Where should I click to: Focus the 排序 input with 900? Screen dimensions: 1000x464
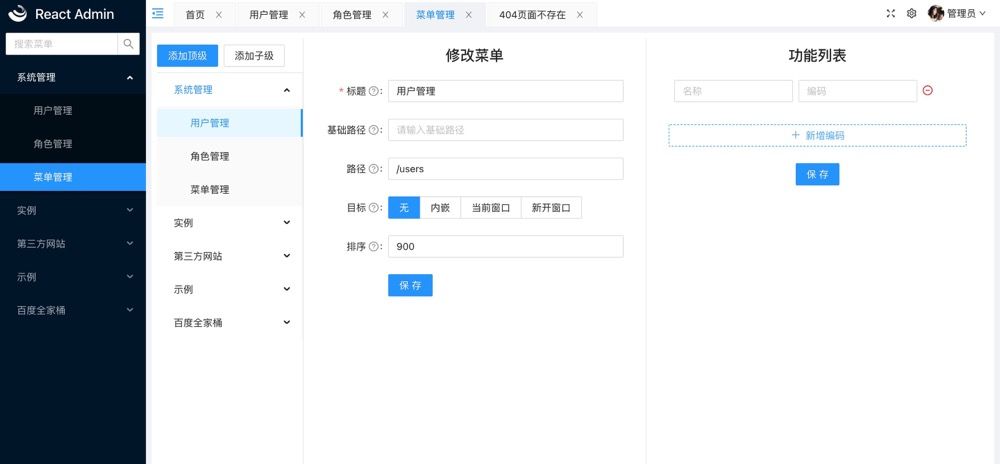coord(505,247)
